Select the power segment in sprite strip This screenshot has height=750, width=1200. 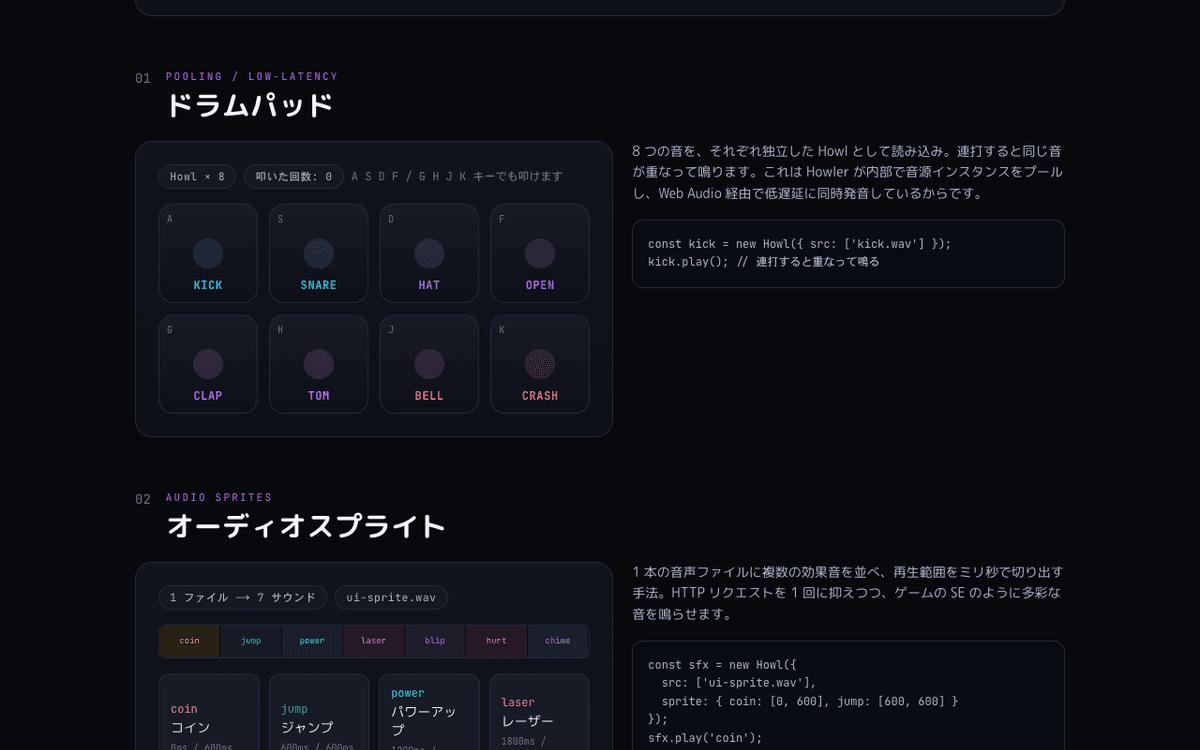(312, 641)
